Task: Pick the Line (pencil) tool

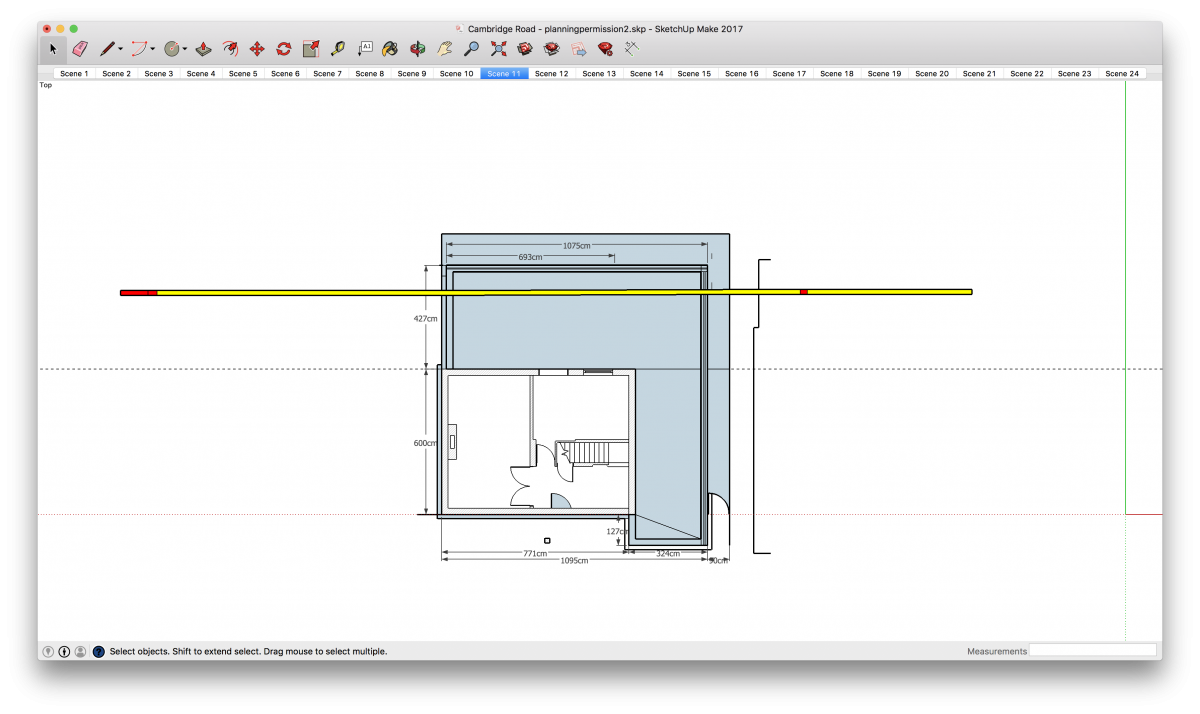Action: point(107,47)
